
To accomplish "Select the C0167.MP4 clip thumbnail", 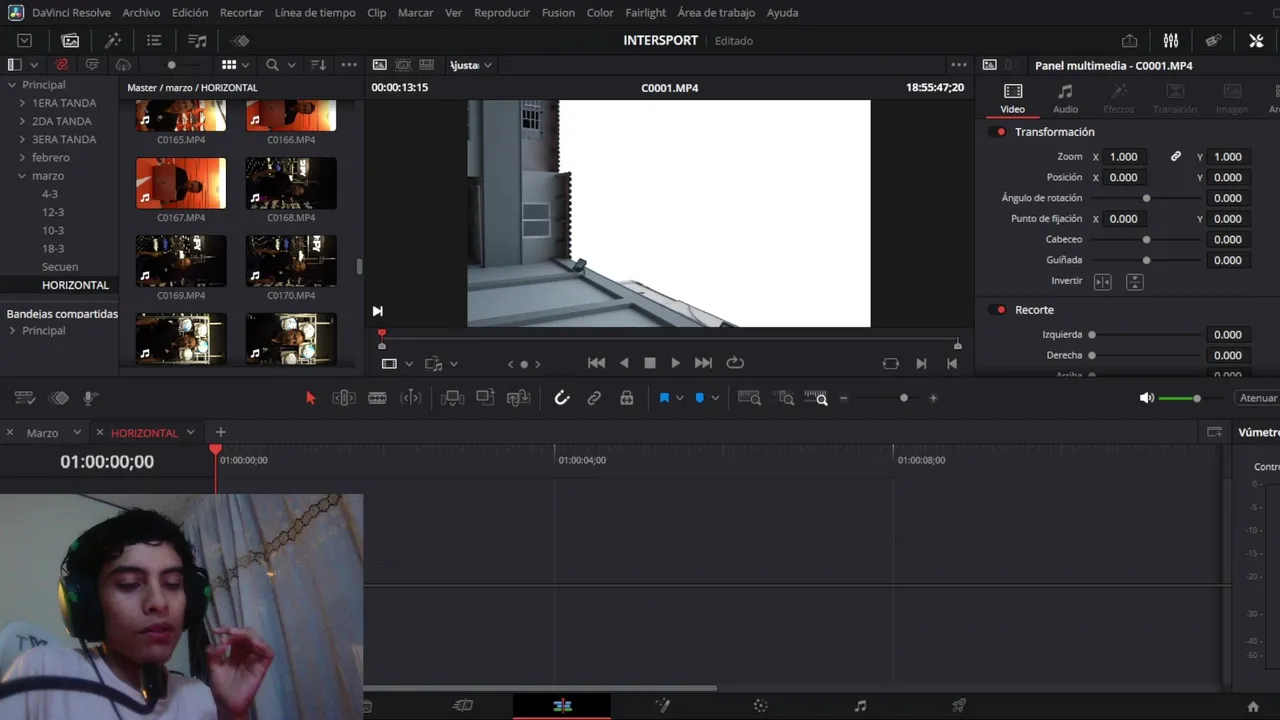I will [x=181, y=183].
